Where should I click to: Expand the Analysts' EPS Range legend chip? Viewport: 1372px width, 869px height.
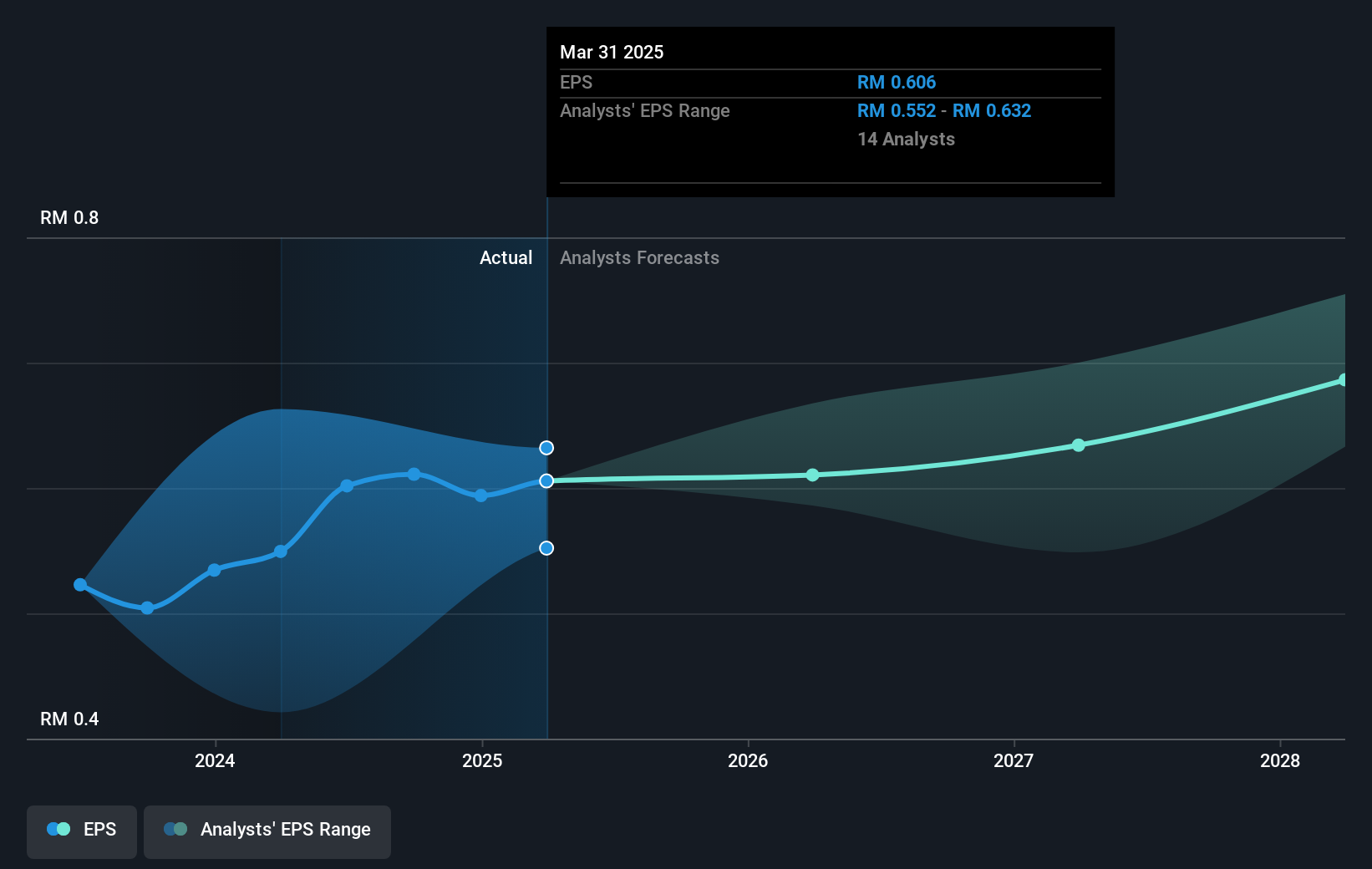(x=267, y=830)
